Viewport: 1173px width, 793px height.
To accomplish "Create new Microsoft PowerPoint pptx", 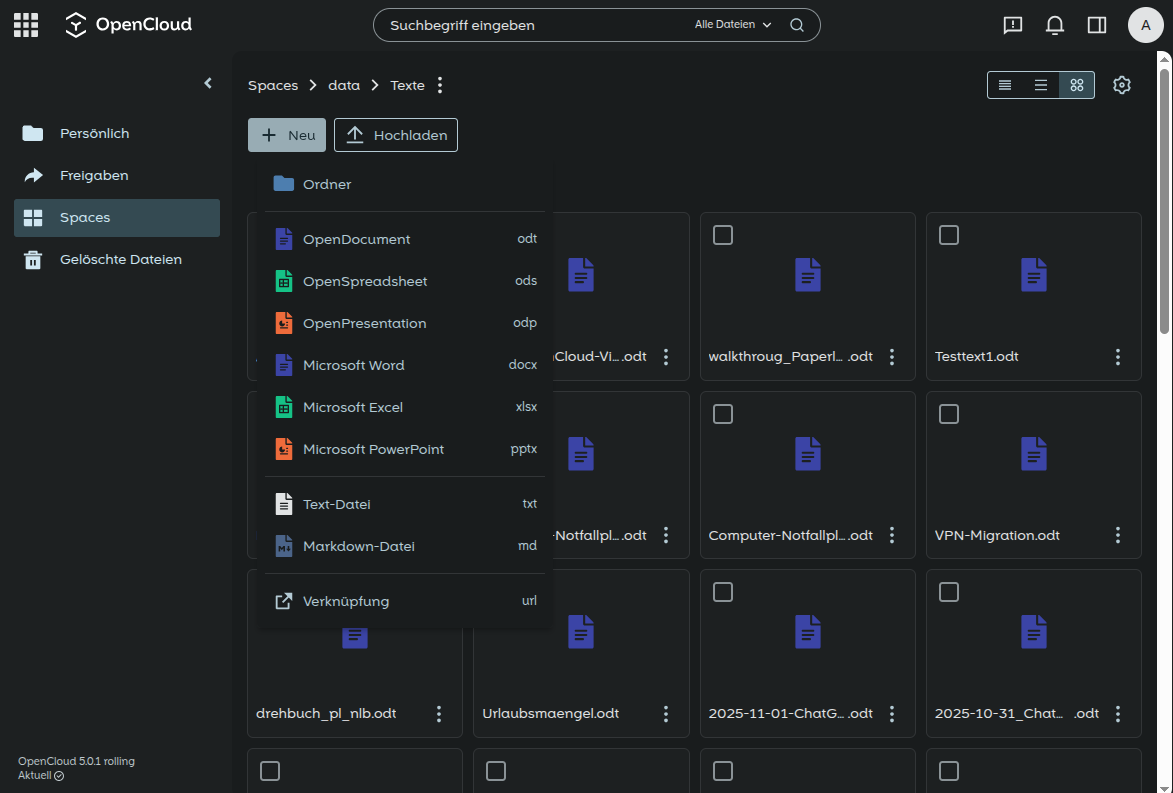I will click(x=405, y=449).
